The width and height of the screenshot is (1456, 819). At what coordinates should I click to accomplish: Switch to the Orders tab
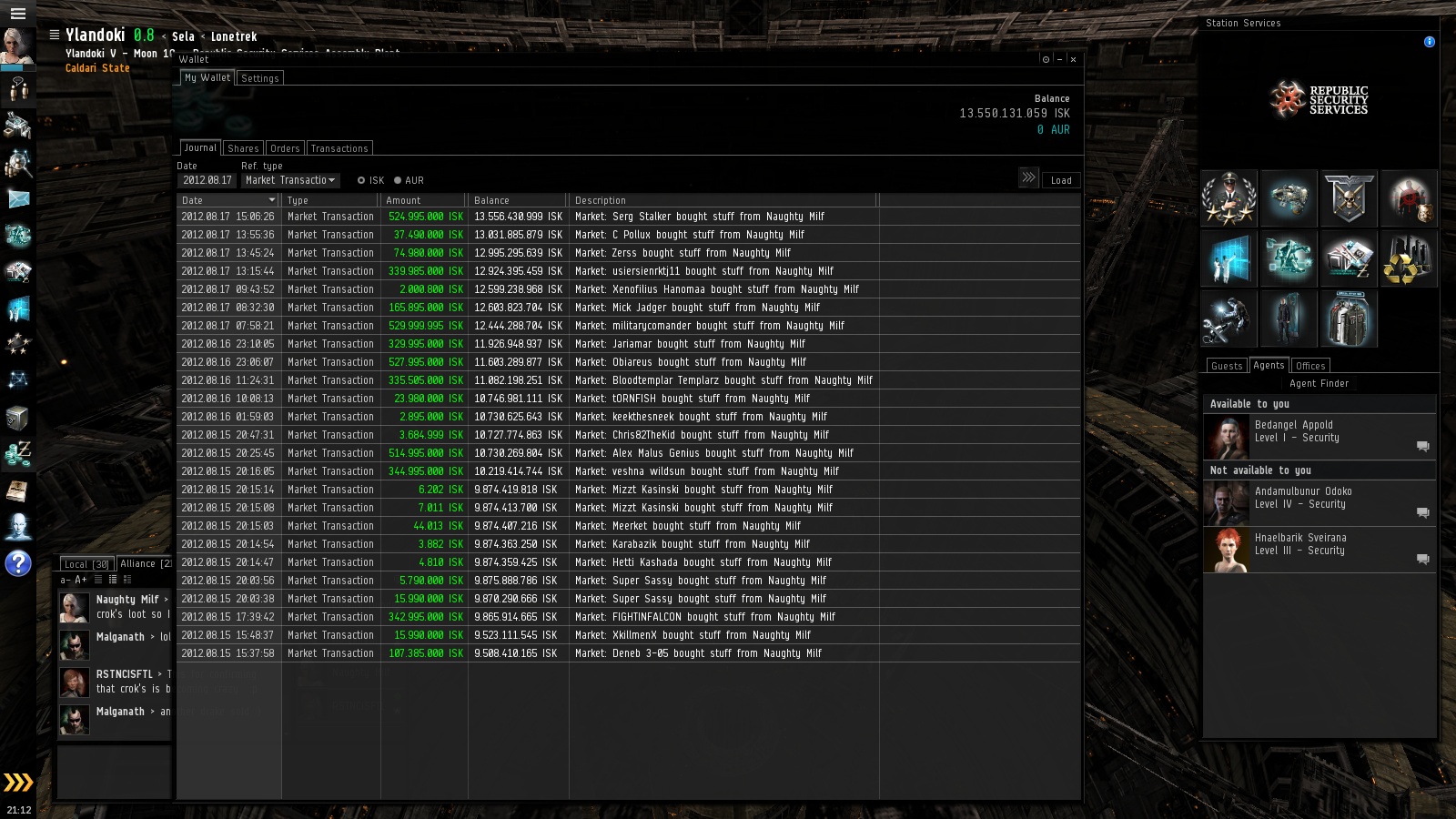(x=285, y=148)
